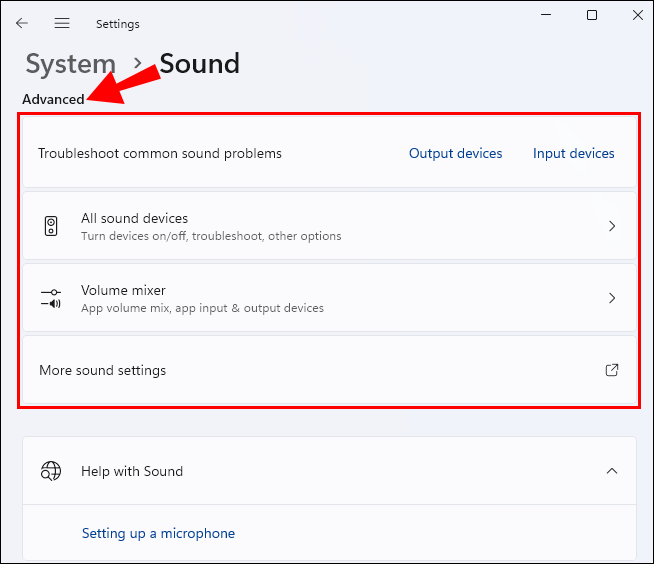Click the back arrow in title bar
The height and width of the screenshot is (564, 654).
[22, 23]
